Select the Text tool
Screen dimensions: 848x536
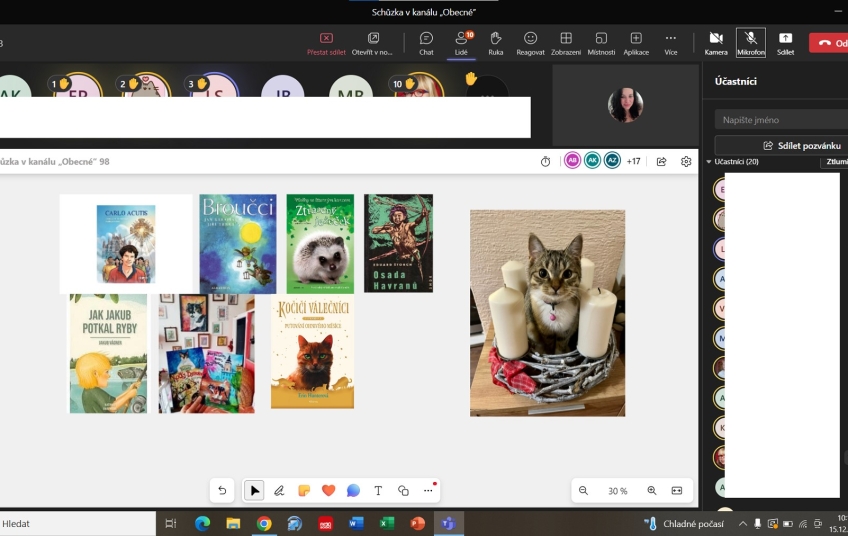(378, 491)
